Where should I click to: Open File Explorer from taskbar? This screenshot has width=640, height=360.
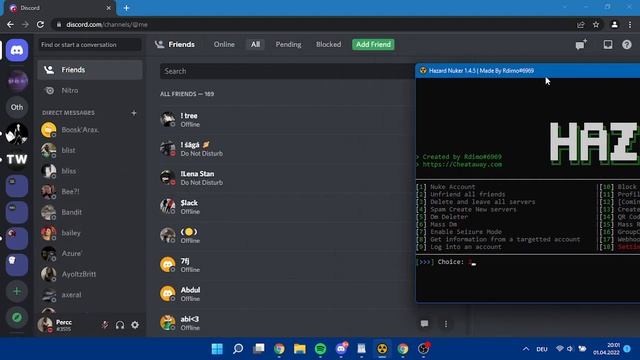[x=300, y=349]
